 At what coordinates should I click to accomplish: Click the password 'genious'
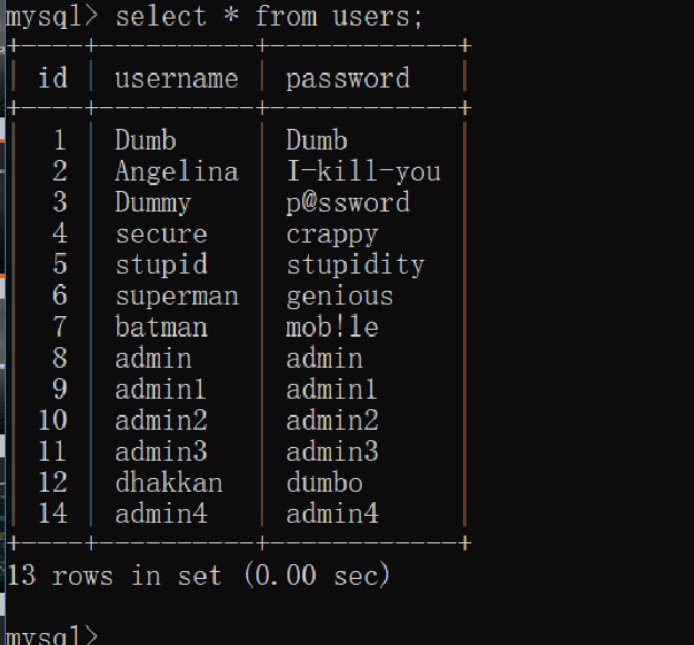tap(339, 296)
